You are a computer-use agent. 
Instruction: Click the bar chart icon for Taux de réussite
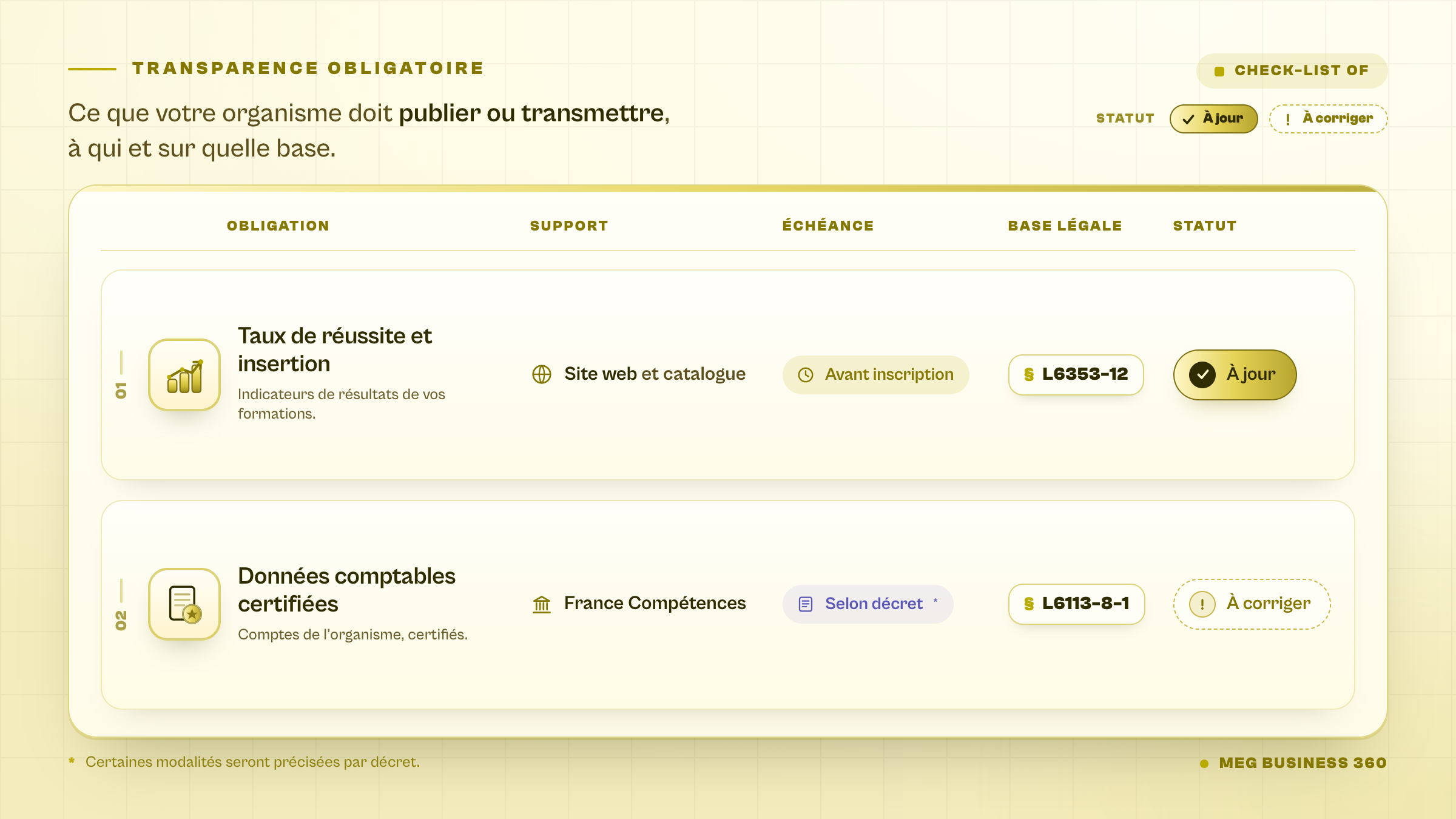pyautogui.click(x=184, y=375)
